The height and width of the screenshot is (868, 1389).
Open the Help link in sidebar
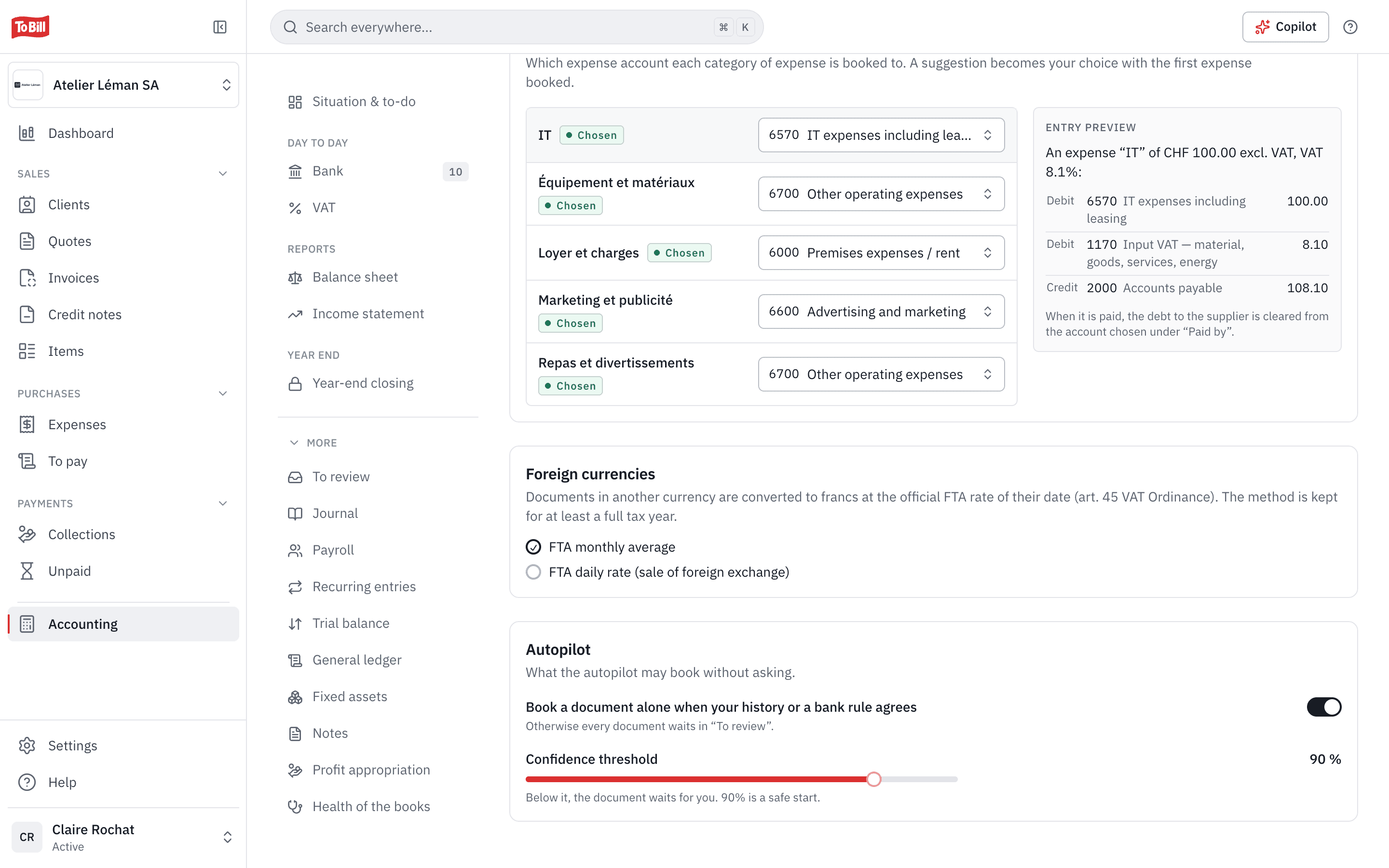123,783
